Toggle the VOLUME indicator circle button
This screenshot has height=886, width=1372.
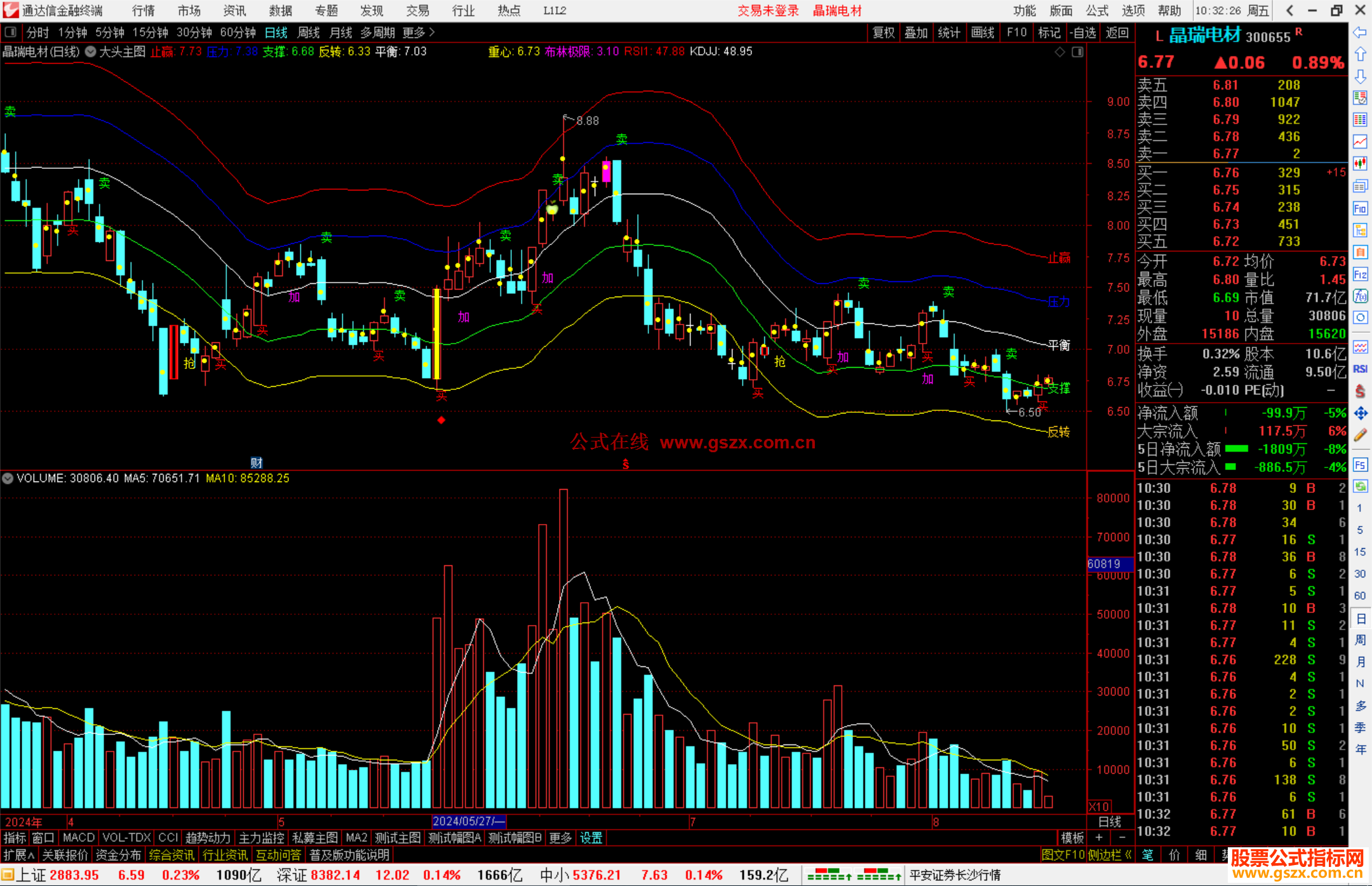pos(8,478)
